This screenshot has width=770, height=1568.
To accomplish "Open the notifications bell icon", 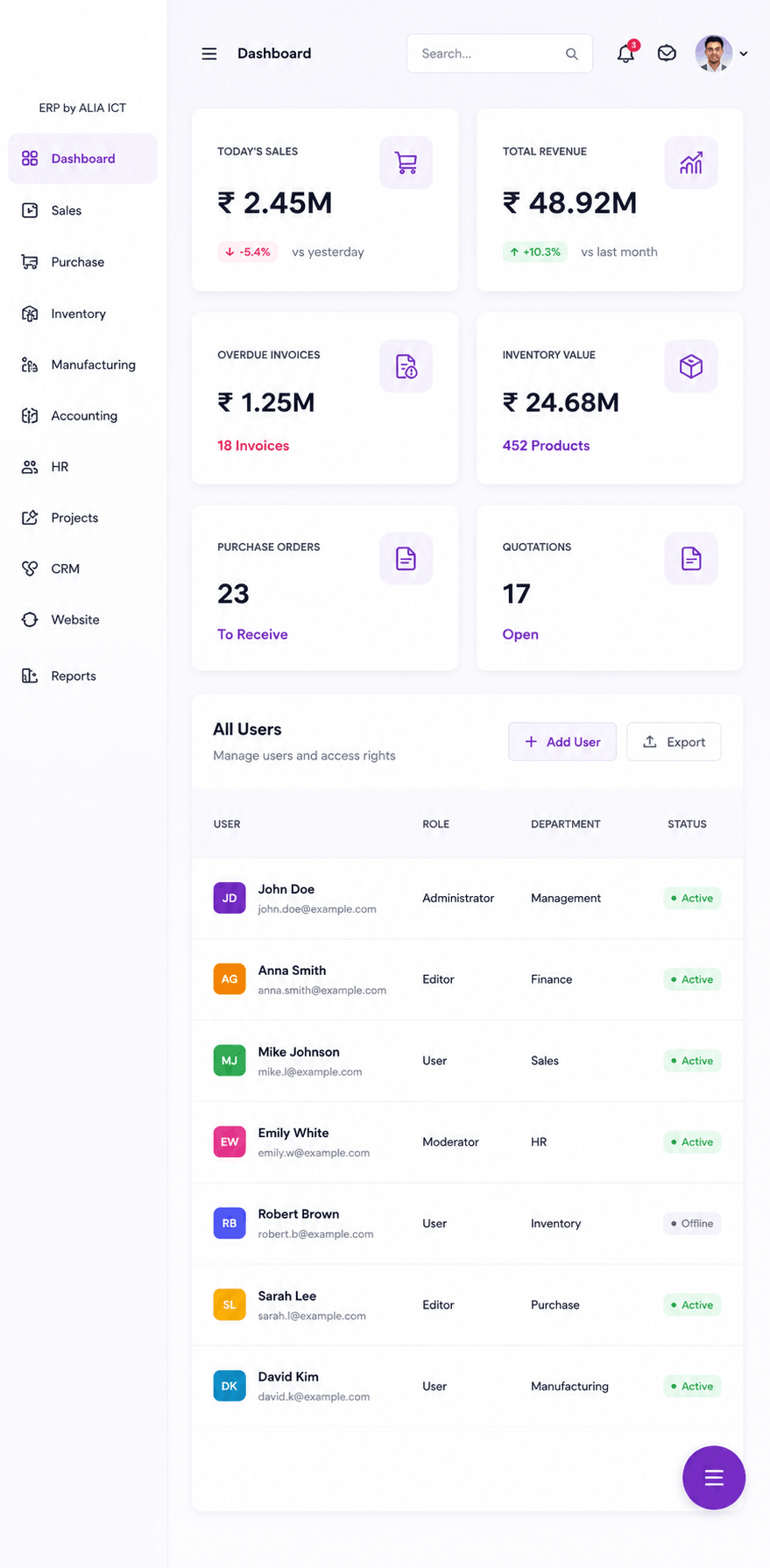I will click(625, 53).
